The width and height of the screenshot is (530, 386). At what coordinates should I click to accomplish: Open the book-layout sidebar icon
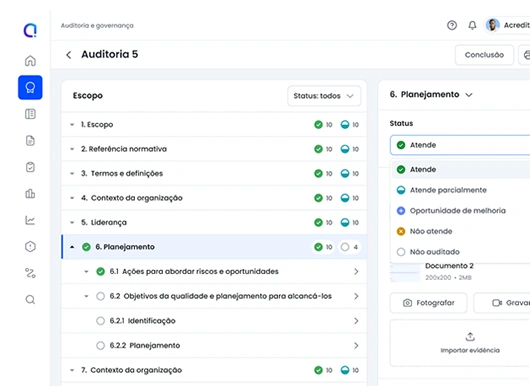(30, 114)
